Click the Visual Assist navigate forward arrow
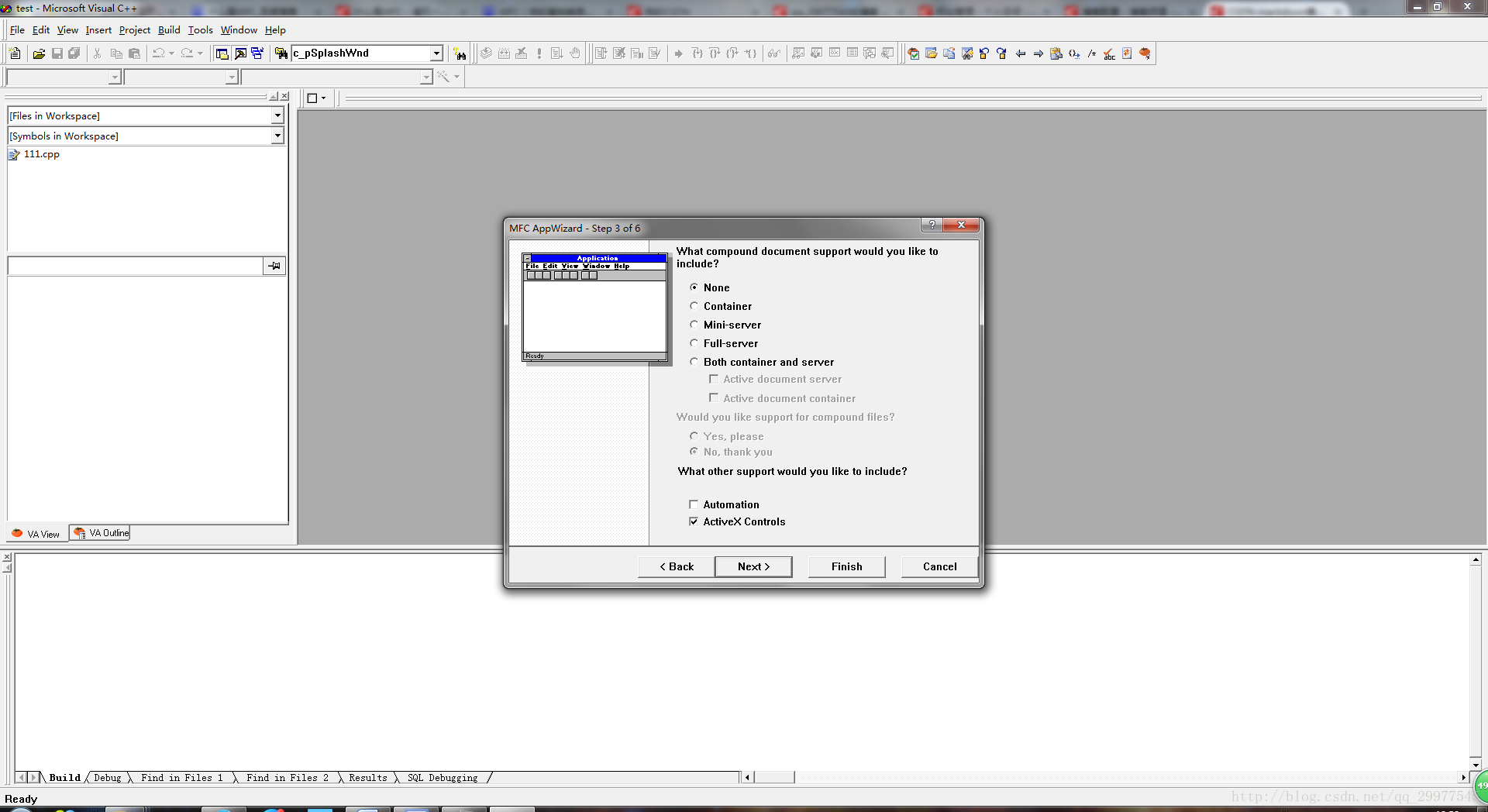This screenshot has width=1488, height=812. 1038,53
